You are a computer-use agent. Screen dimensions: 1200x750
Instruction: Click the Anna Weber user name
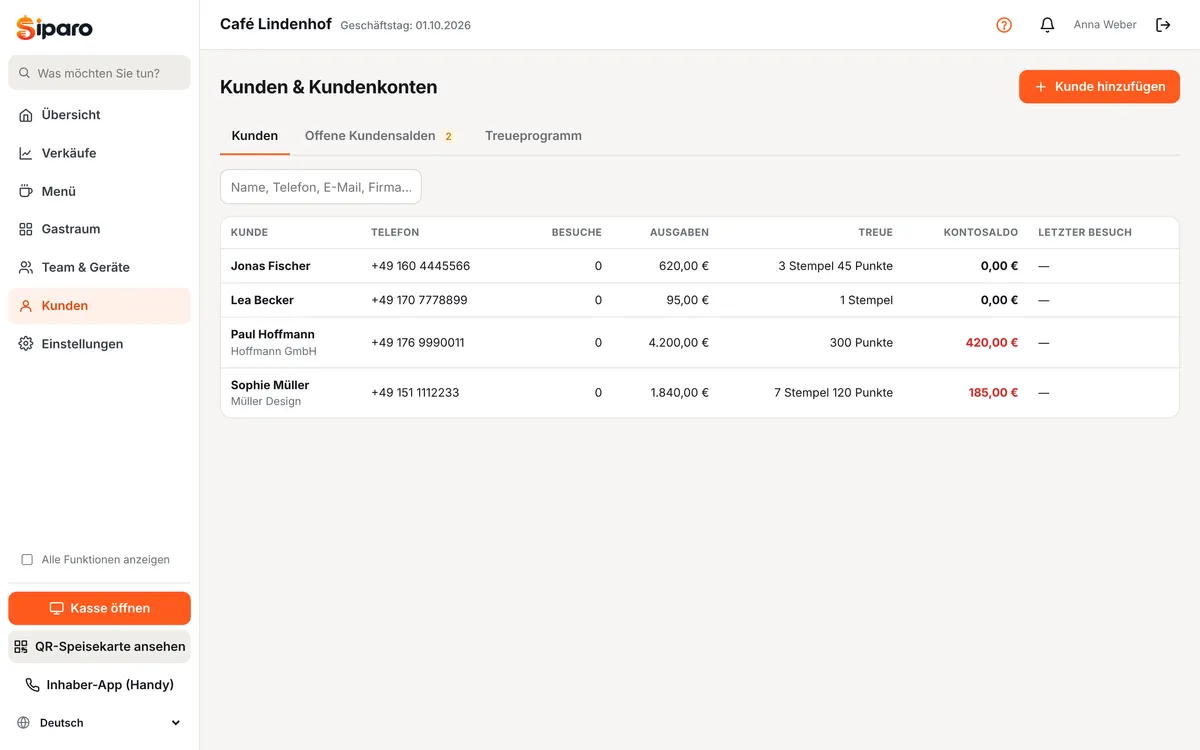point(1105,25)
